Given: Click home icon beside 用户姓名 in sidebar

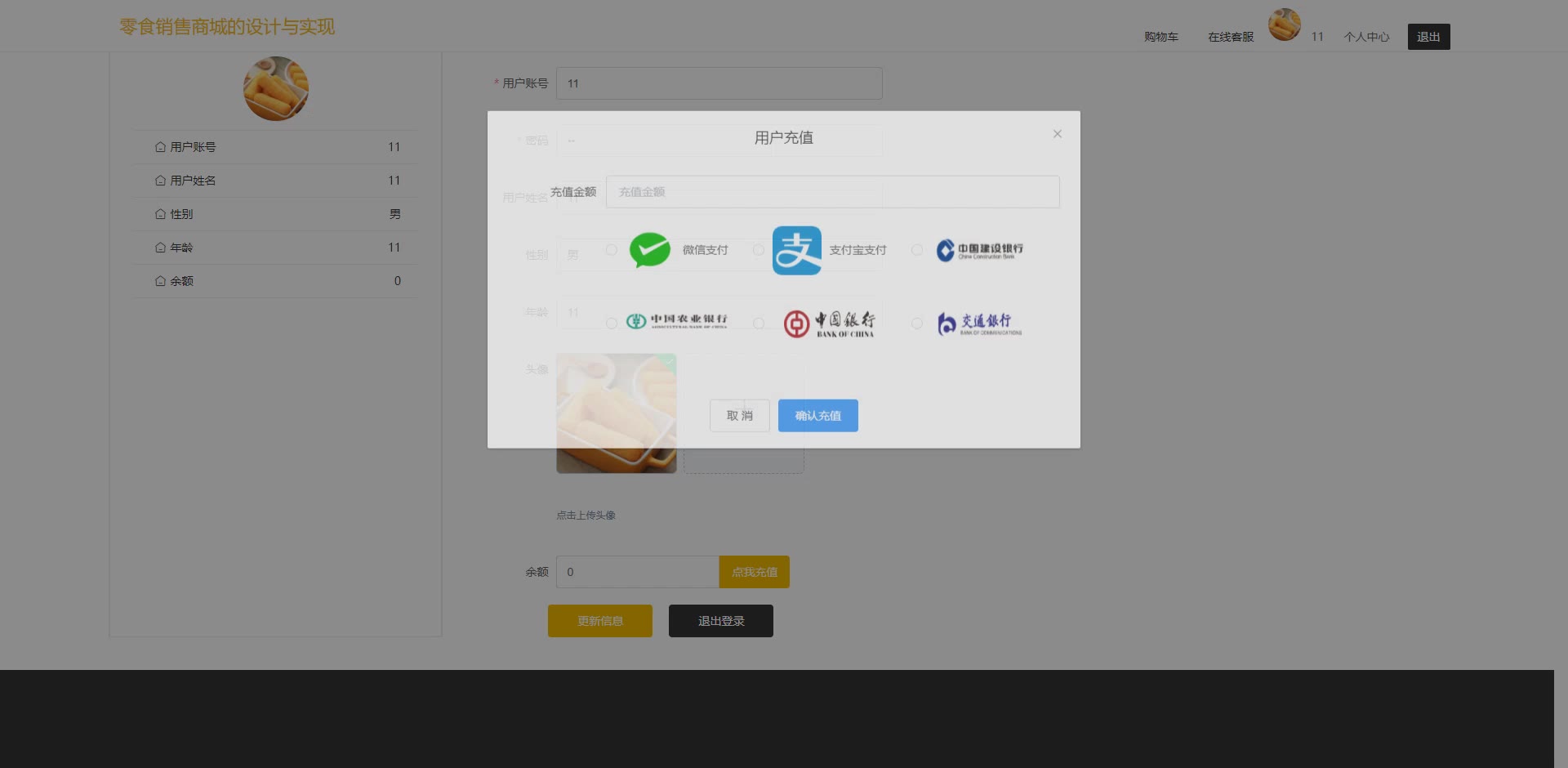Looking at the screenshot, I should 160,181.
